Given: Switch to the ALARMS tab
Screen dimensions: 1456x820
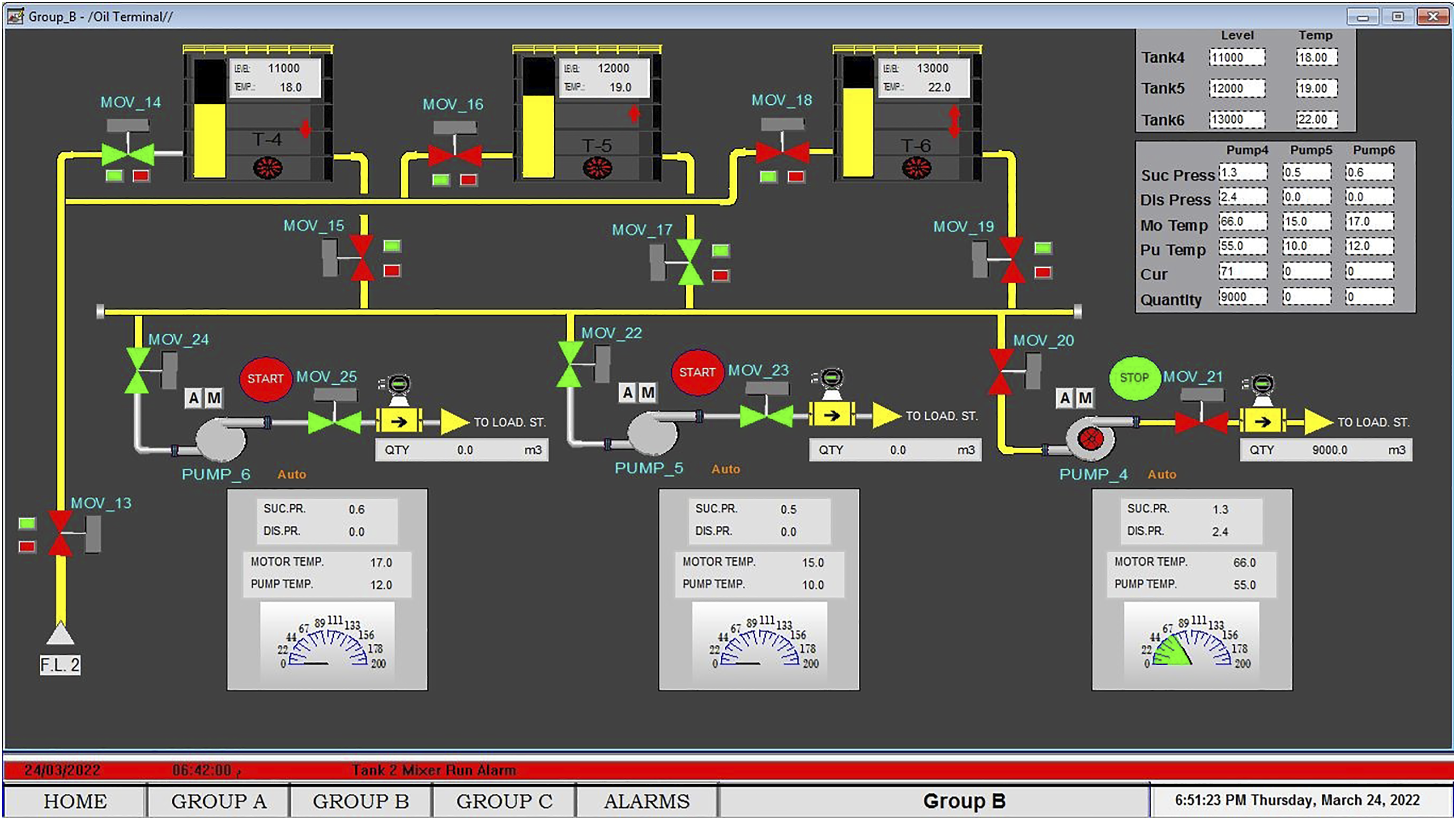Looking at the screenshot, I should [647, 801].
